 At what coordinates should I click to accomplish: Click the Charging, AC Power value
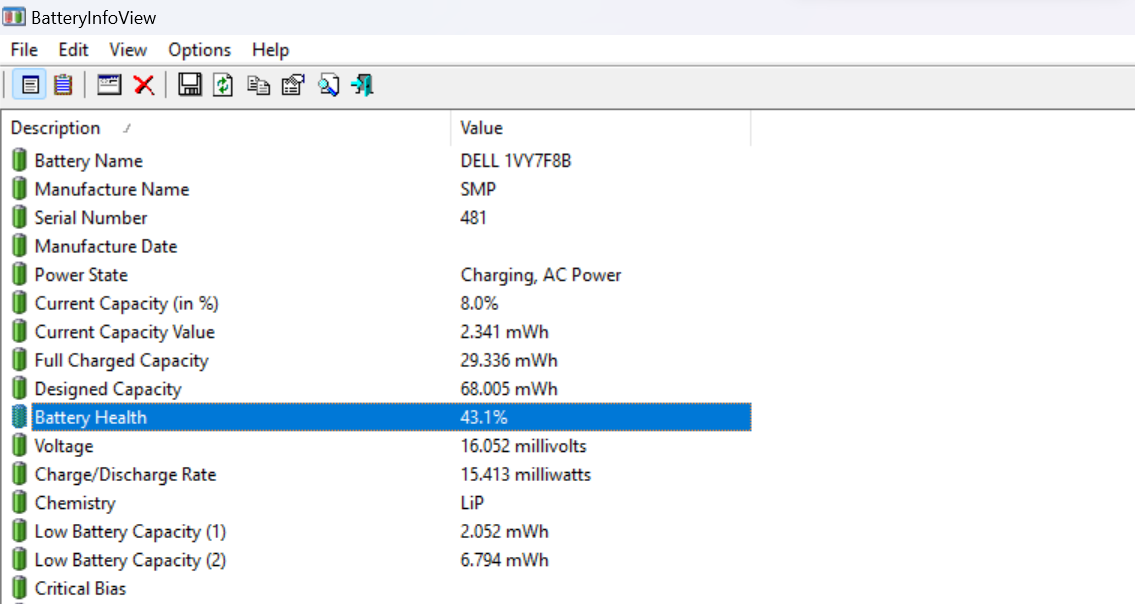click(541, 275)
